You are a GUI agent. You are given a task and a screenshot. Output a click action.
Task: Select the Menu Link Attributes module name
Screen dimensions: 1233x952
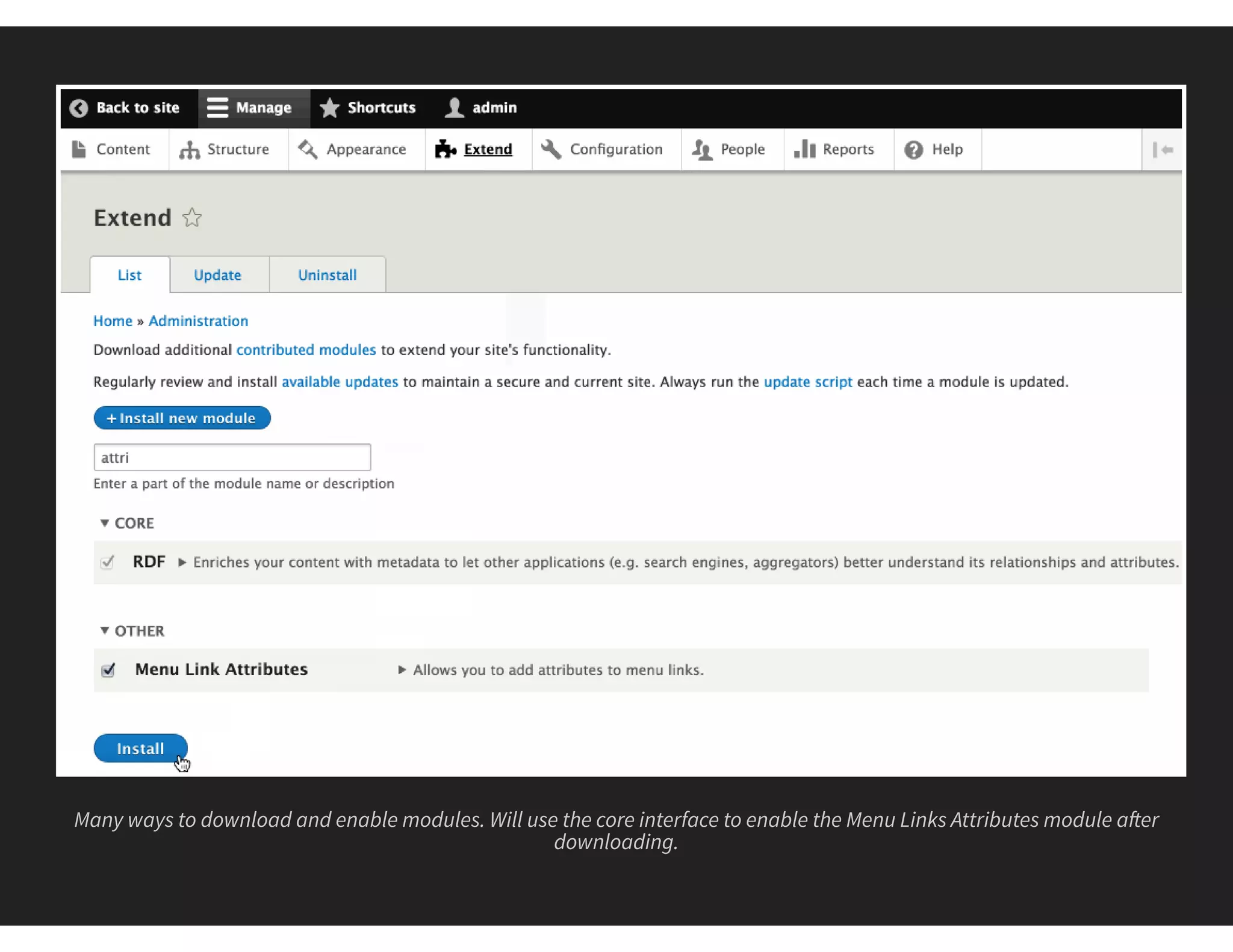221,669
